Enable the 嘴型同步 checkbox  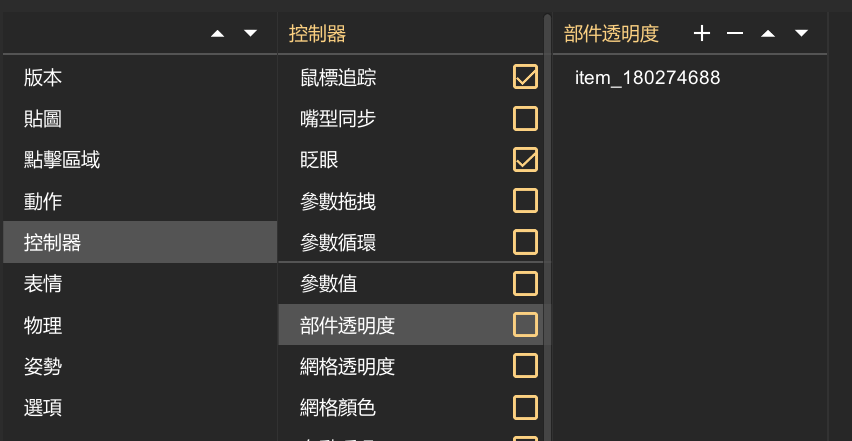[525, 118]
